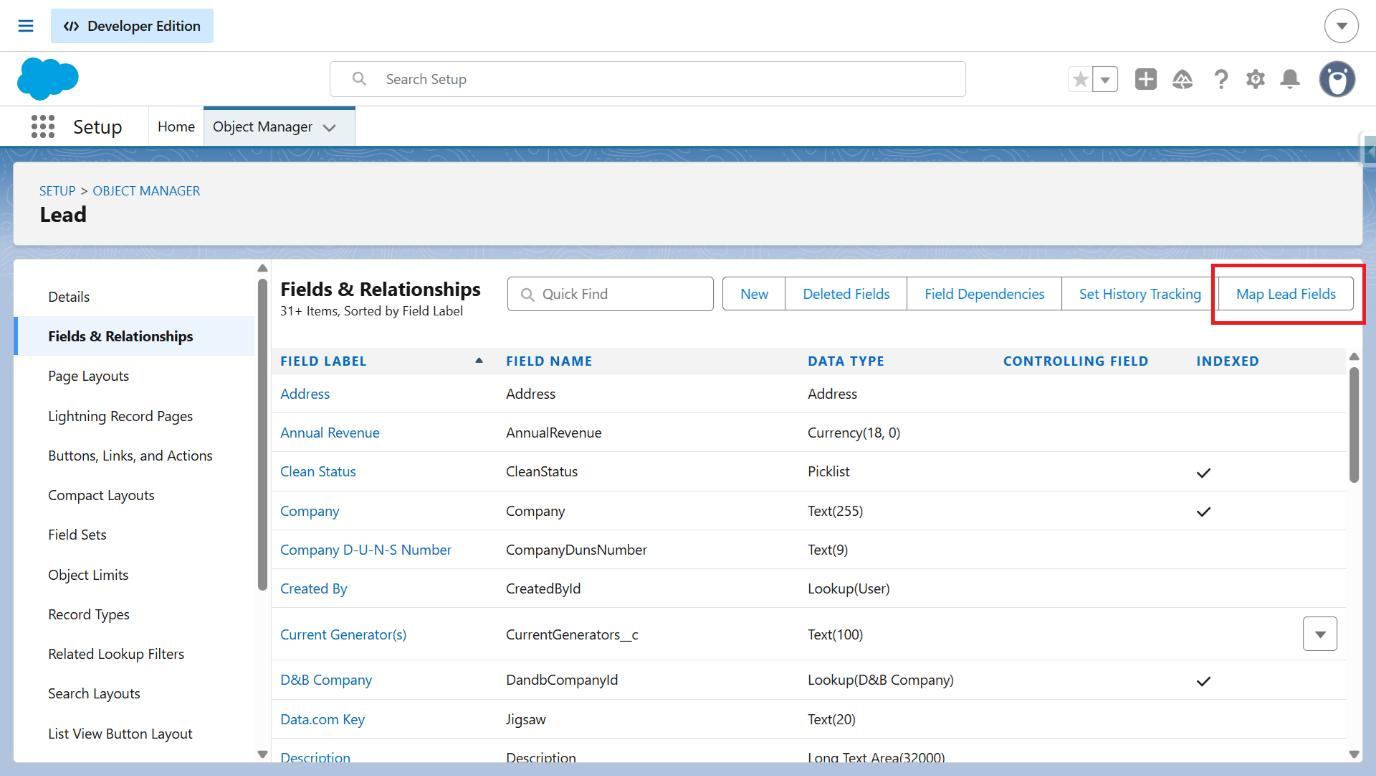Open Current Generator(s) row actions dropdown
Image resolution: width=1376 pixels, height=776 pixels.
(1320, 634)
